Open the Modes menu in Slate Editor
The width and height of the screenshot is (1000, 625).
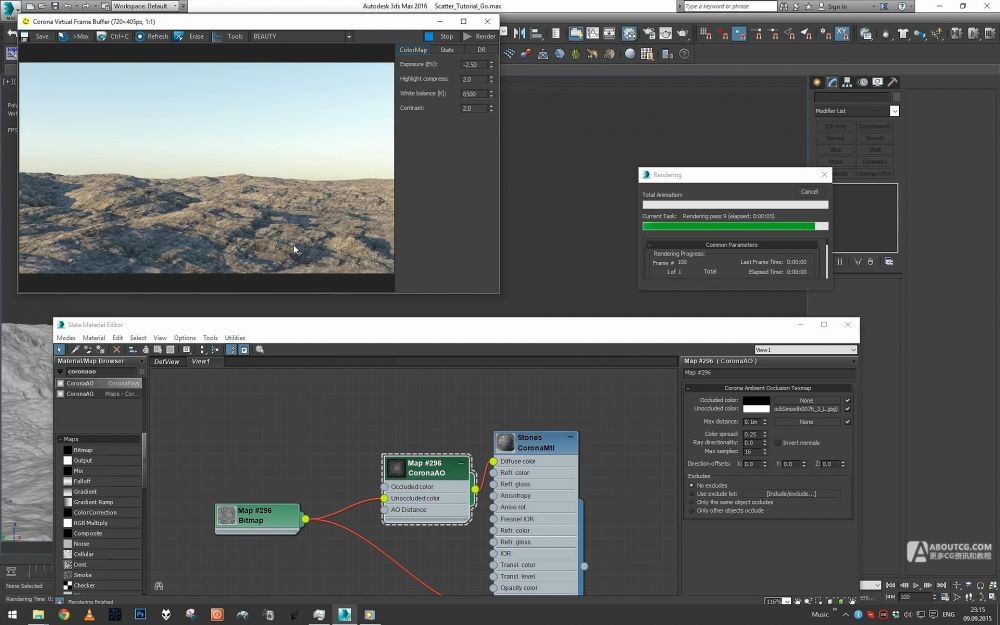[66, 338]
